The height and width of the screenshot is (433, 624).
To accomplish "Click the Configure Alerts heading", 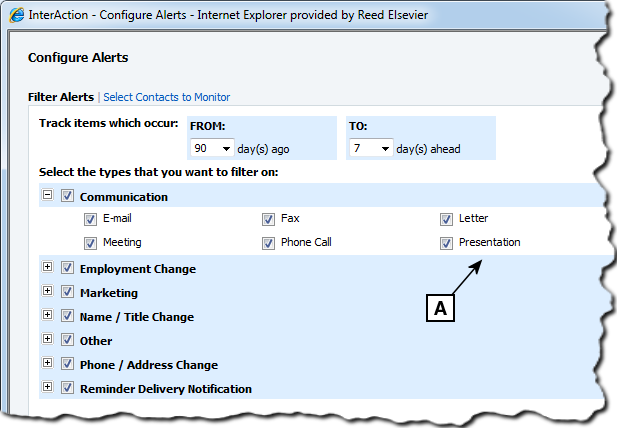I will 78,58.
